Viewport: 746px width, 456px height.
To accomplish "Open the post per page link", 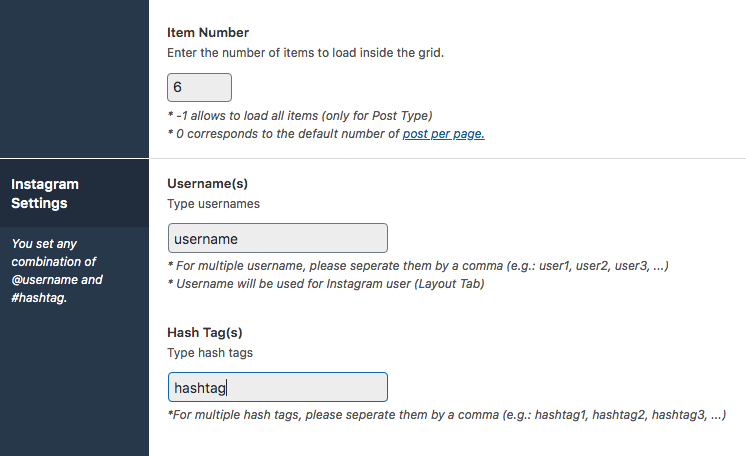I will pos(443,134).
